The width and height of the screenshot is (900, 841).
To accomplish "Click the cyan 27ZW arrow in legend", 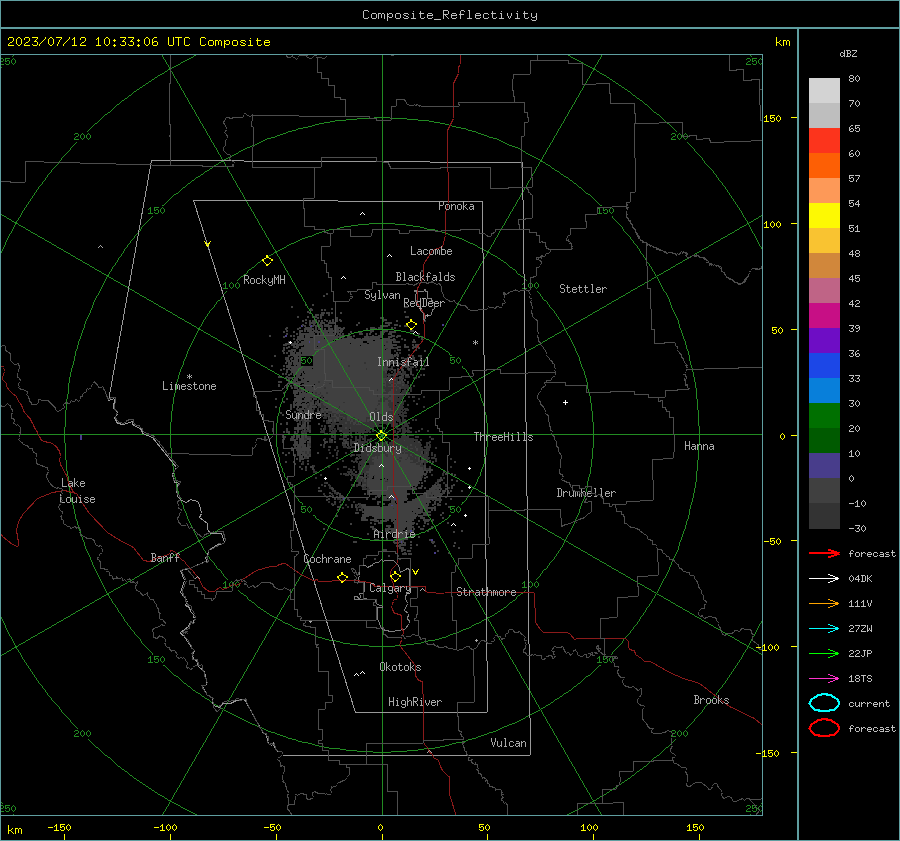I will coord(824,629).
